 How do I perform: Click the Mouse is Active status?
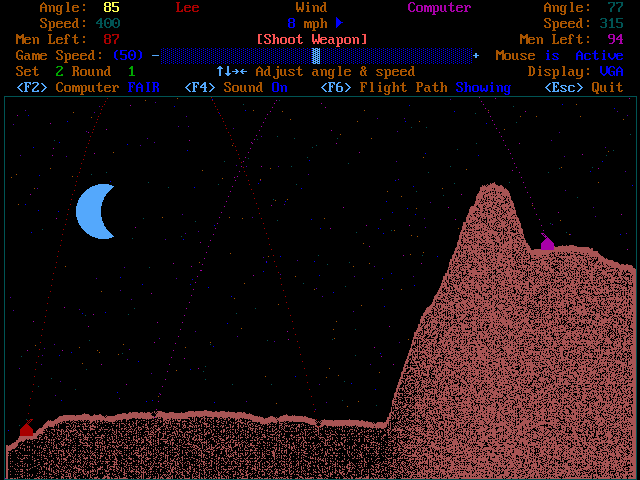[559, 56]
